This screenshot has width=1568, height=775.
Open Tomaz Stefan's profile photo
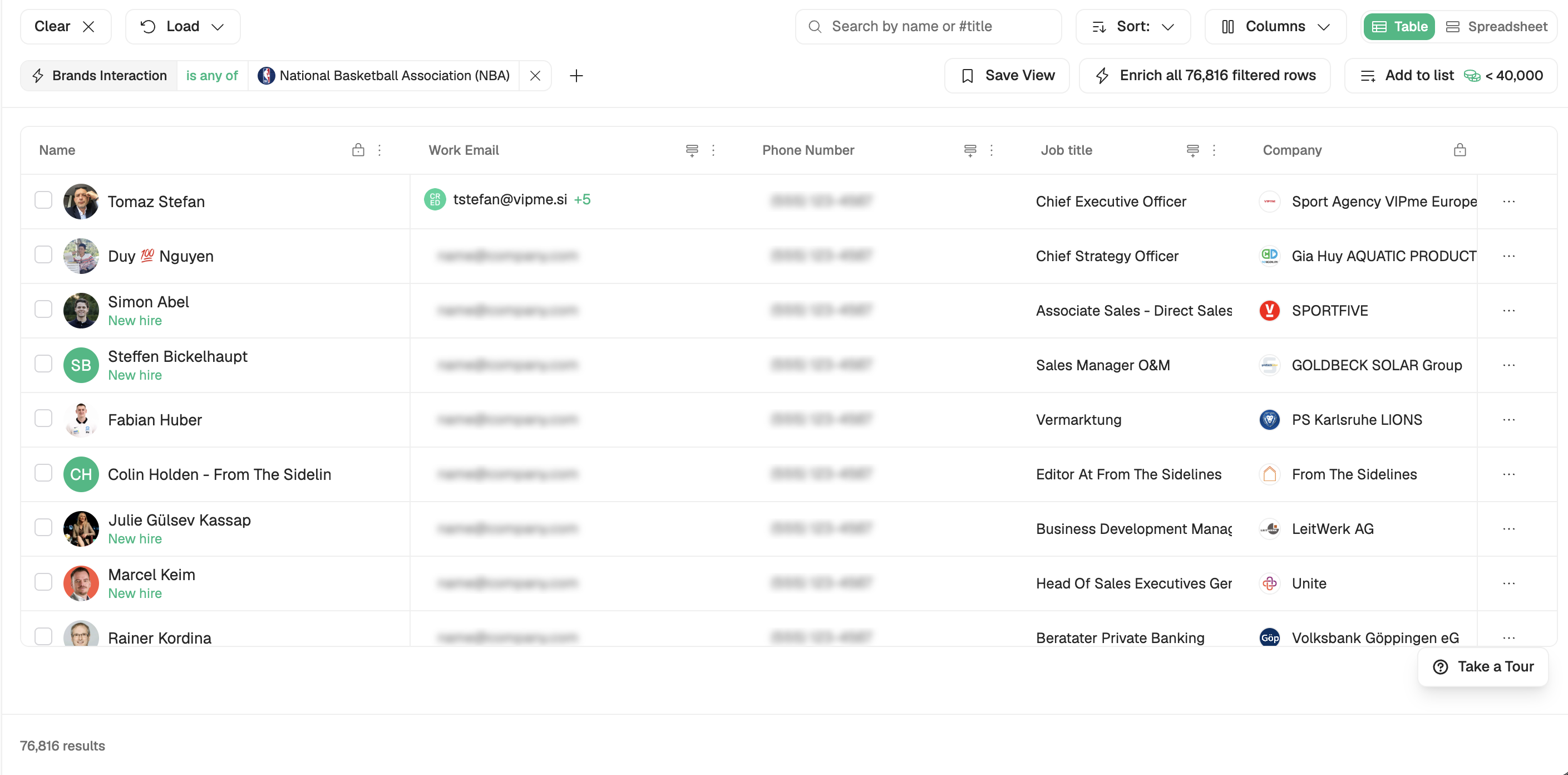[x=81, y=201]
